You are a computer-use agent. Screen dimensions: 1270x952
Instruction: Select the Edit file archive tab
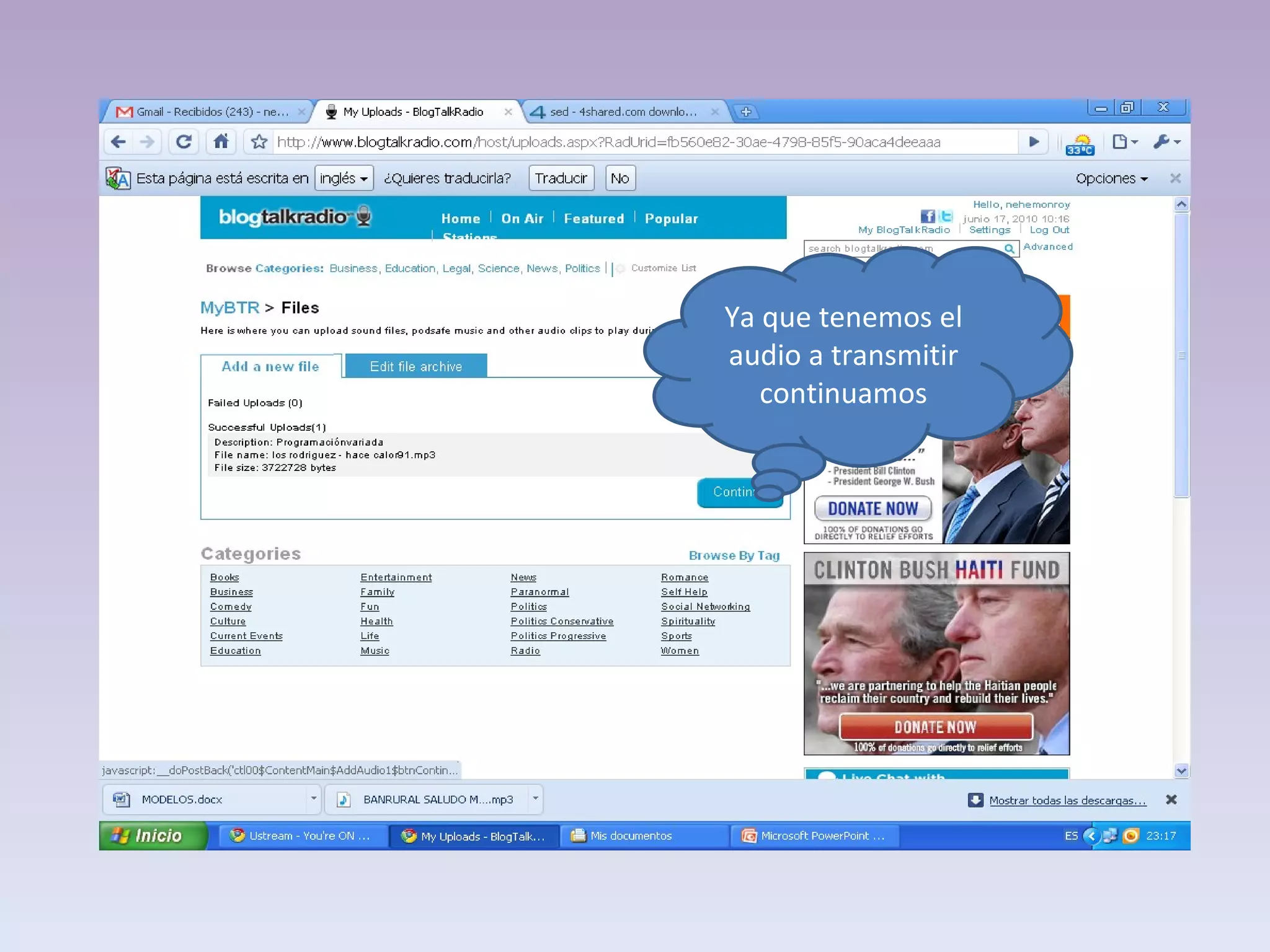(x=415, y=366)
